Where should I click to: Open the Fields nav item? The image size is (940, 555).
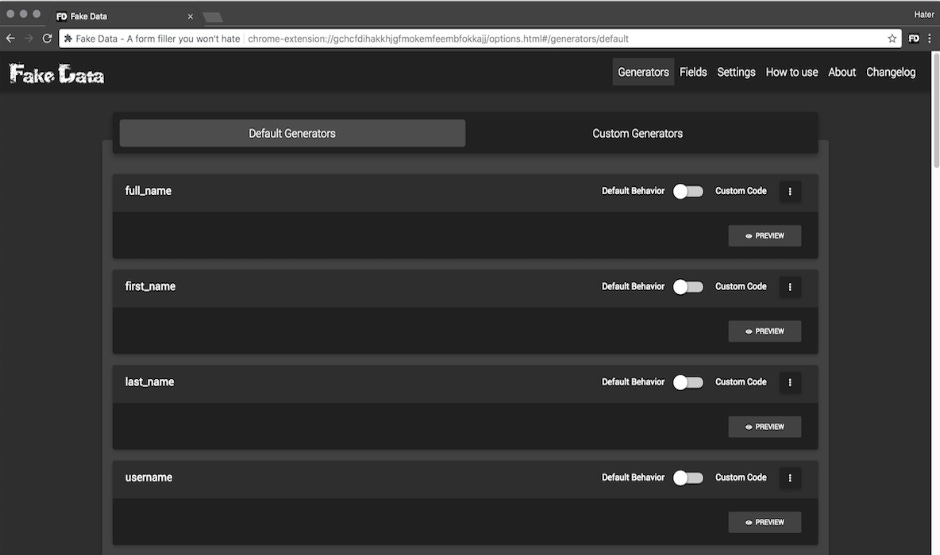[x=693, y=72]
